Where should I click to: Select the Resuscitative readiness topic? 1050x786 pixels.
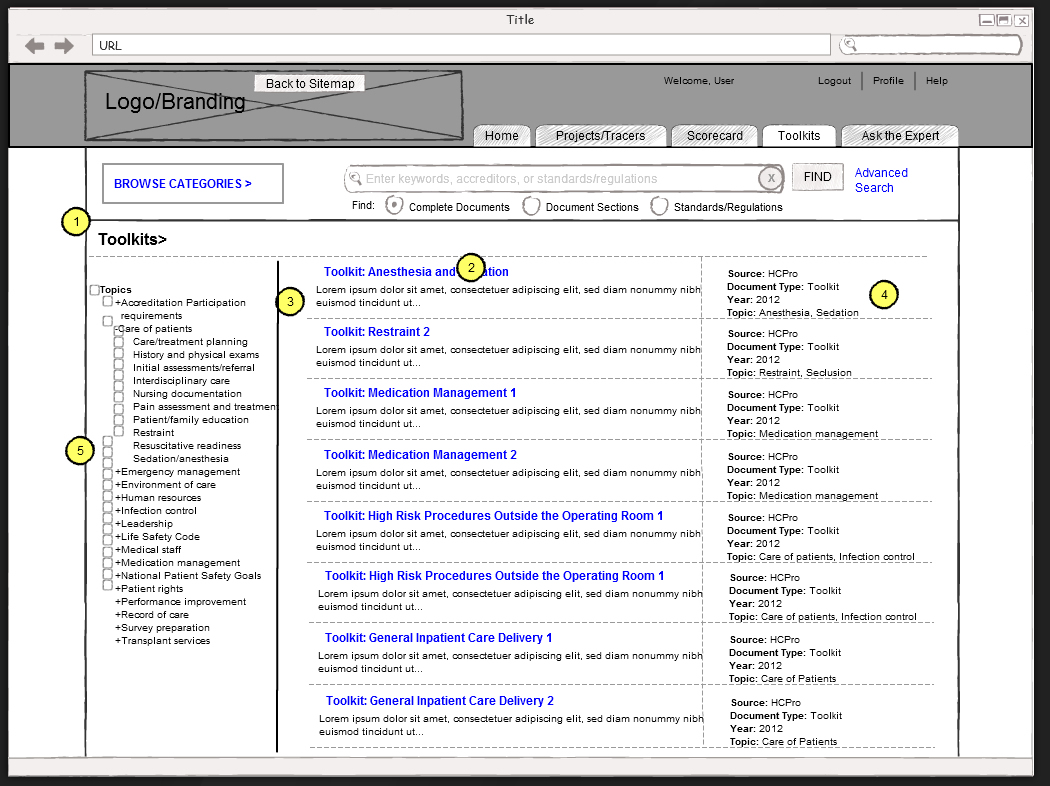(187, 446)
